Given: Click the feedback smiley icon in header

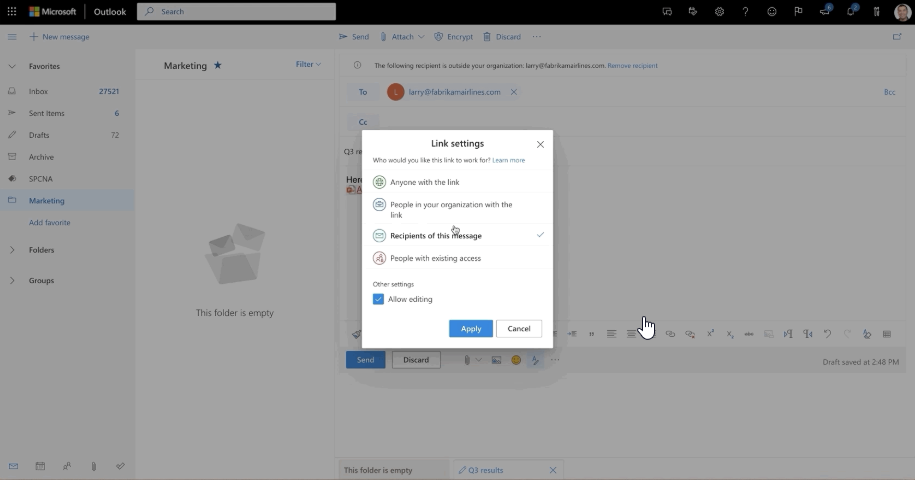Looking at the screenshot, I should click(771, 11).
